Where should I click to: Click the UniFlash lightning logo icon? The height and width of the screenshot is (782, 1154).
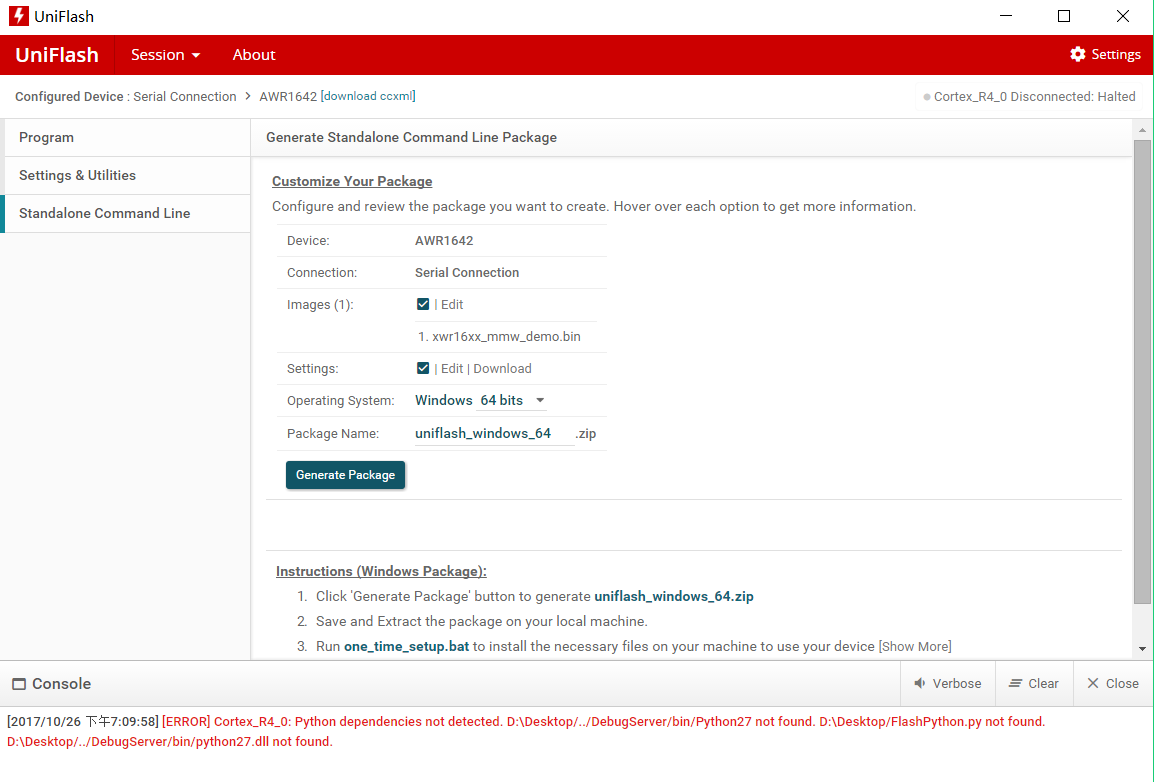pos(18,15)
